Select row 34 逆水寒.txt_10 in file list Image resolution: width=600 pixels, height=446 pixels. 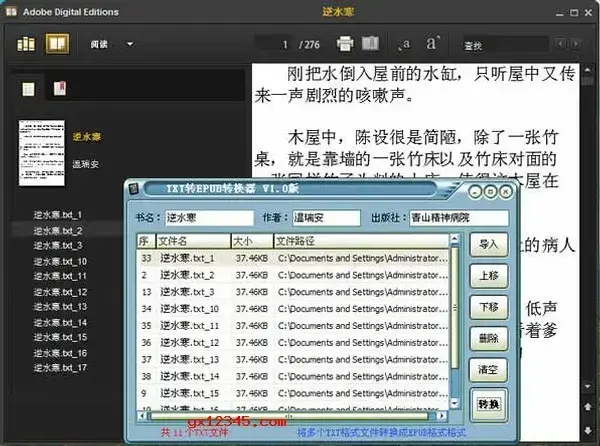coord(293,309)
